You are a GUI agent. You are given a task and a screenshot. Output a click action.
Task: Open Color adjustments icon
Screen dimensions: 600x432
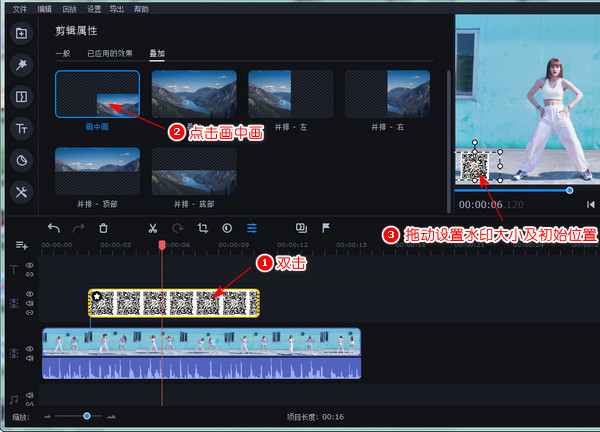click(227, 228)
